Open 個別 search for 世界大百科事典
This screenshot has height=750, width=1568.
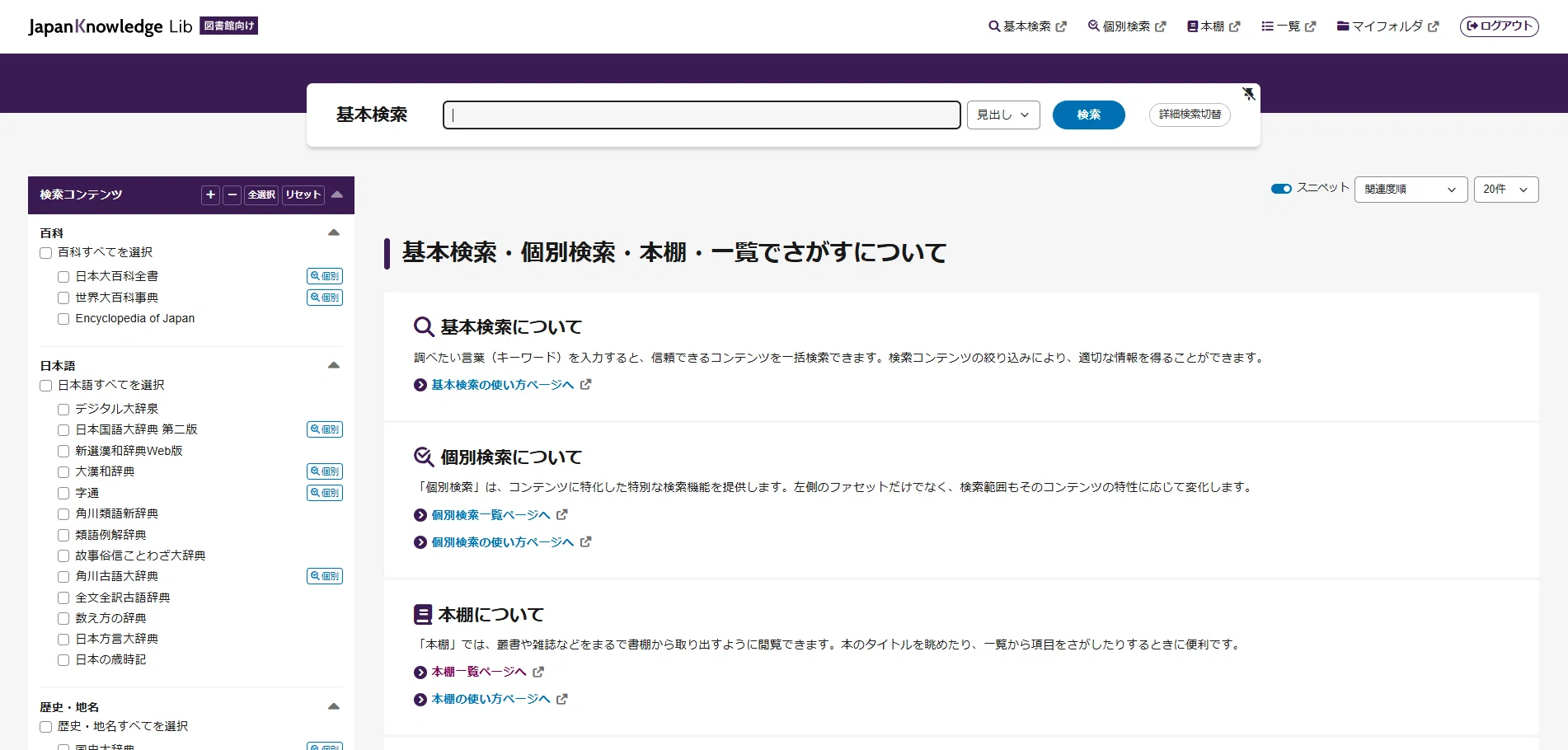click(x=325, y=298)
